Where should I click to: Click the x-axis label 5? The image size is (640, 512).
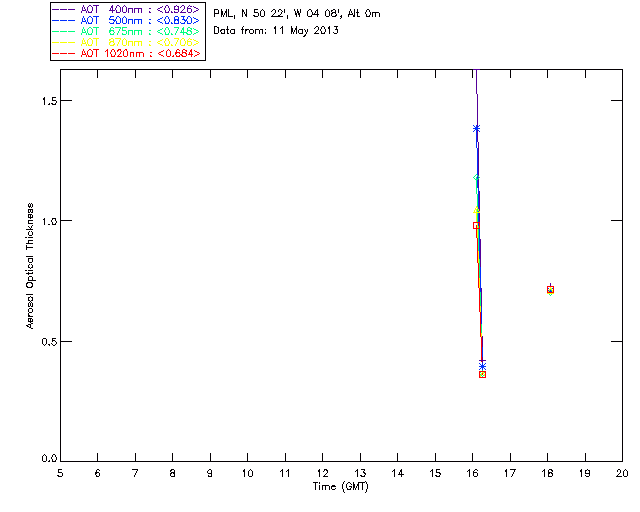[x=60, y=473]
